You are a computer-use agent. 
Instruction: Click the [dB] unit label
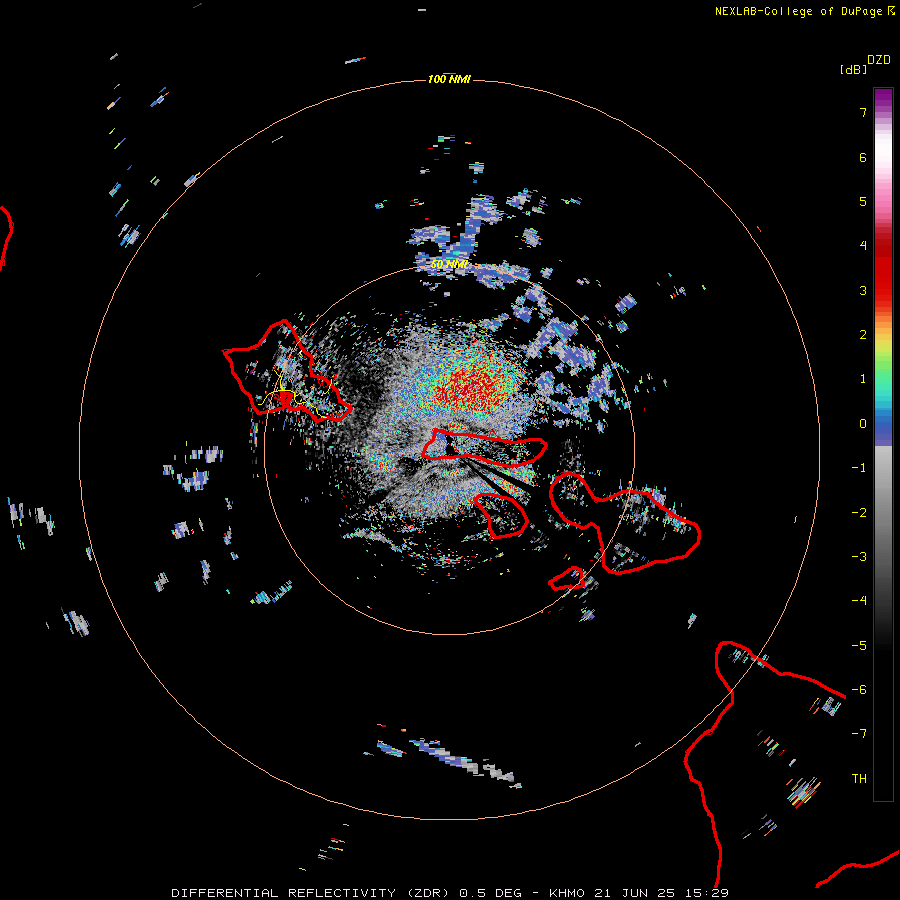coord(853,69)
